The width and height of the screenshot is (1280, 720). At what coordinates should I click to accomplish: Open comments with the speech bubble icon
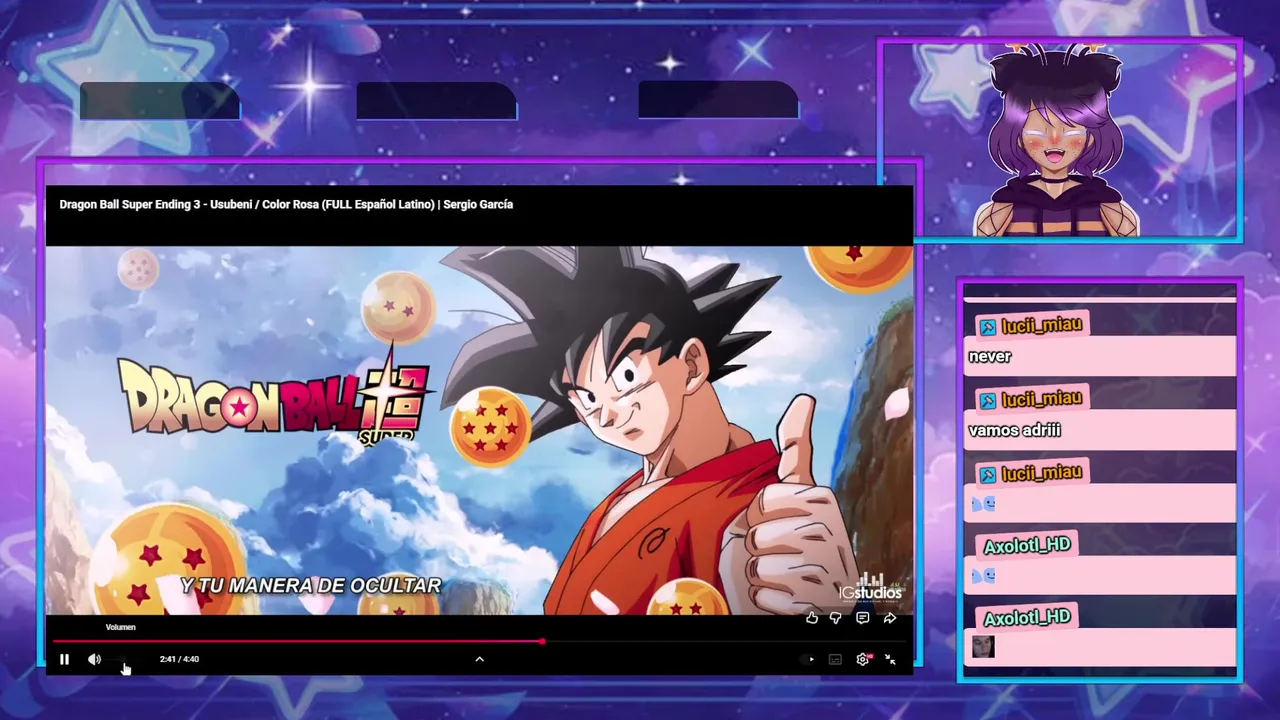(862, 618)
